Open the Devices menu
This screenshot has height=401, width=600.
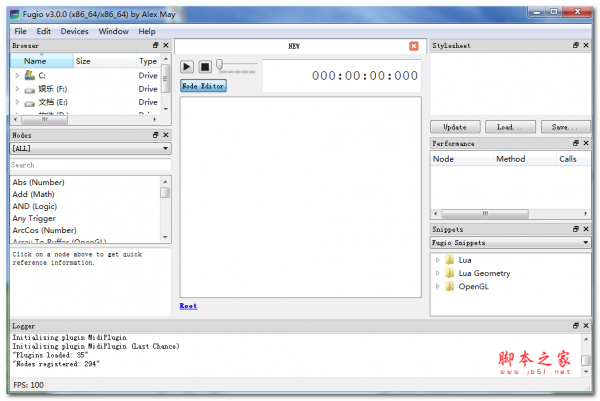74,31
